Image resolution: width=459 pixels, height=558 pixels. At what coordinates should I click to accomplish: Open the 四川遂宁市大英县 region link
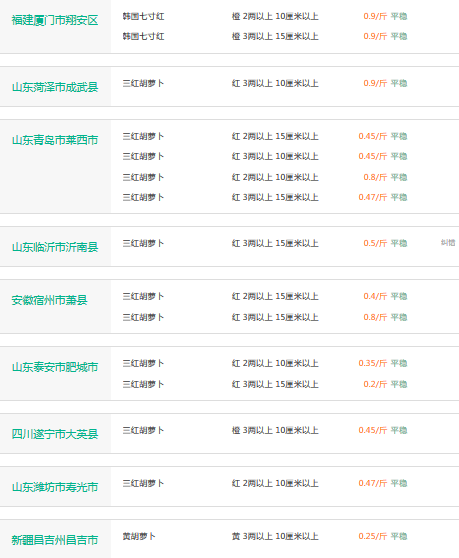[x=55, y=434]
